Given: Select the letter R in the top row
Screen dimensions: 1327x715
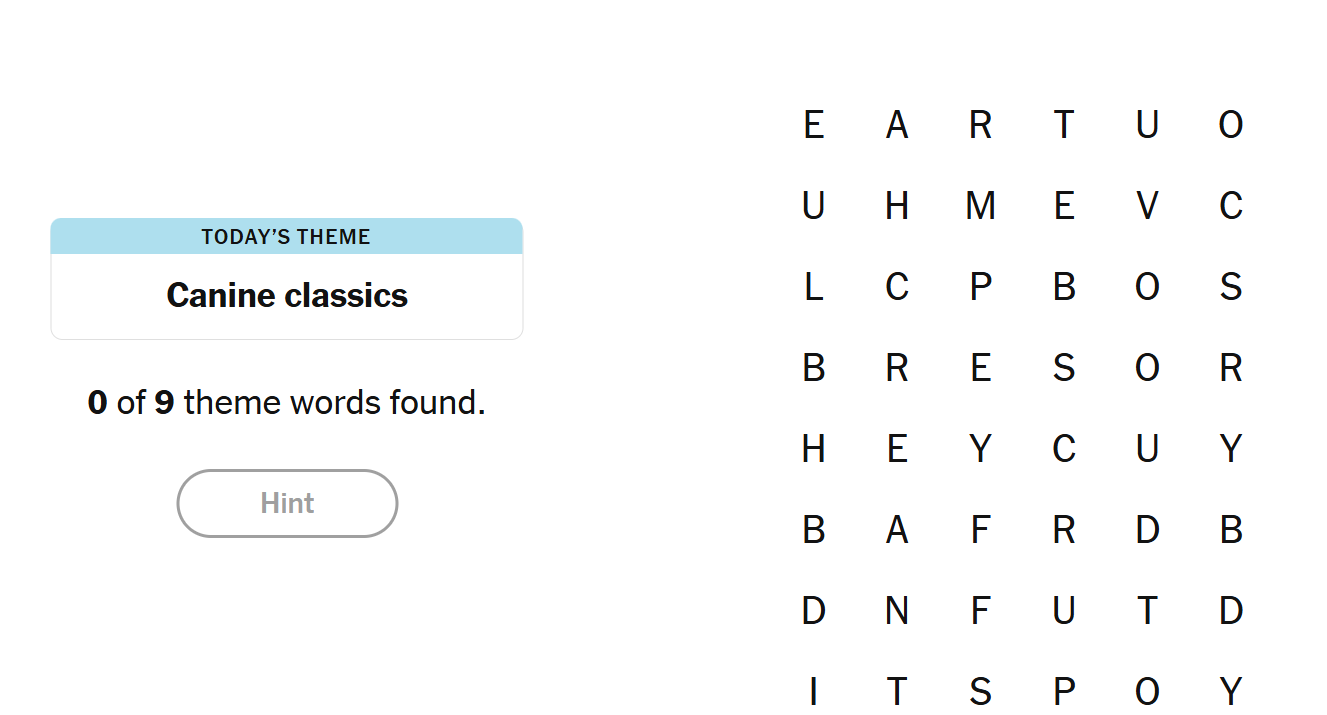Looking at the screenshot, I should pyautogui.click(x=980, y=125).
